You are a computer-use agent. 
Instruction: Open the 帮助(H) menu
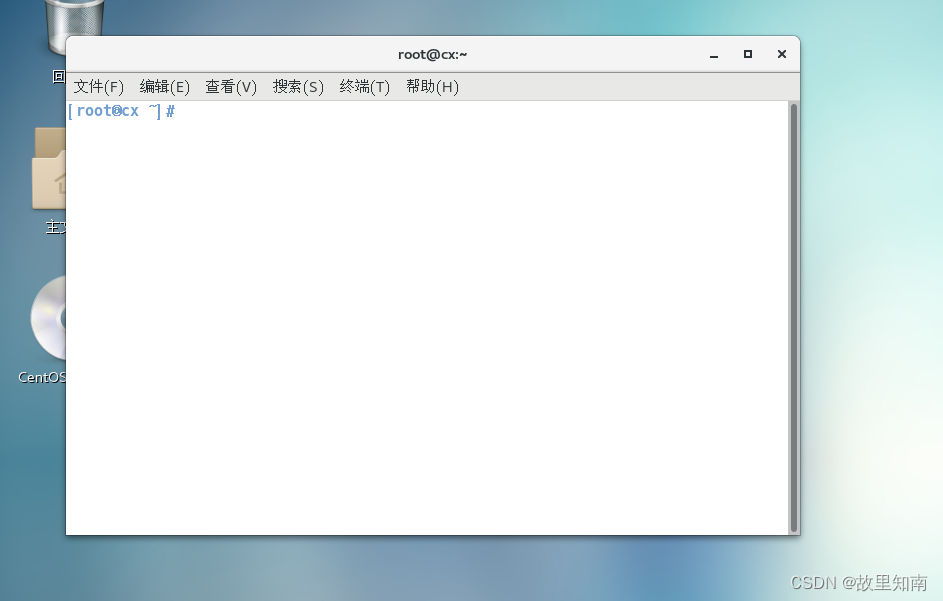point(432,87)
